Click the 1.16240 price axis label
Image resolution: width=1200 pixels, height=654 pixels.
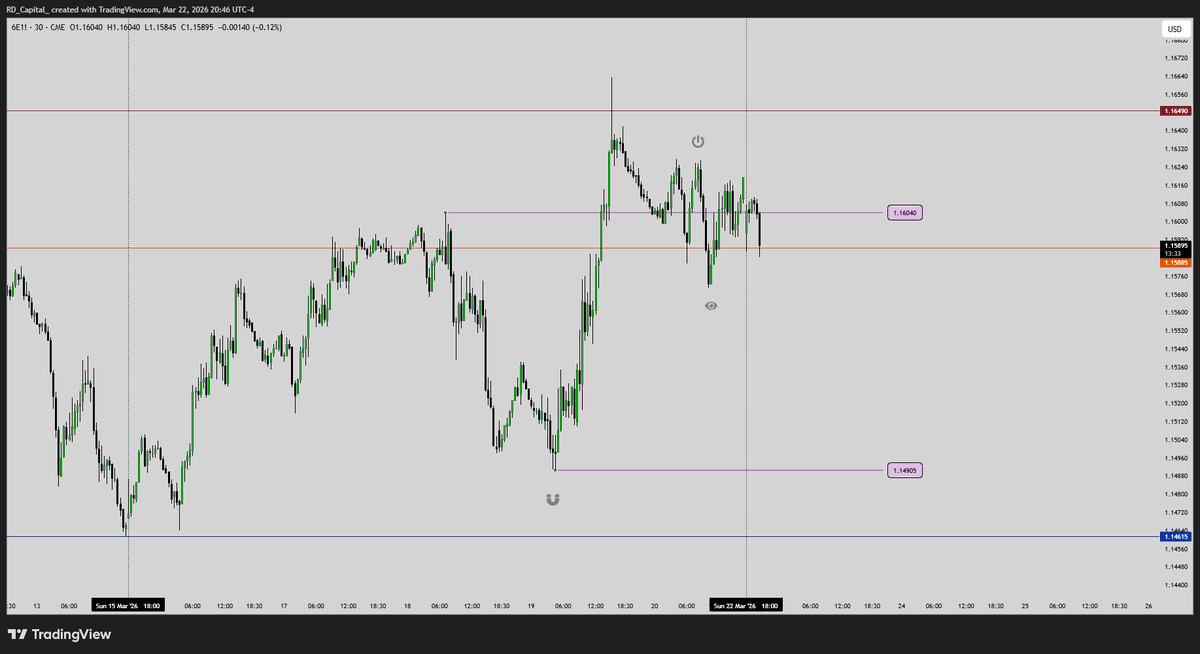[1176, 167]
